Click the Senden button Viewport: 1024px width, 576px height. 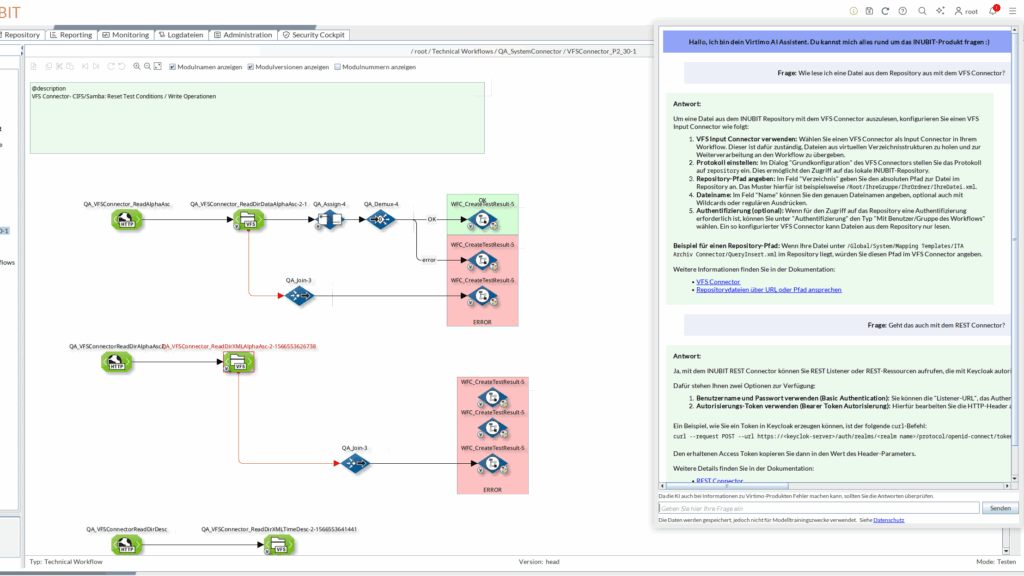point(1000,508)
